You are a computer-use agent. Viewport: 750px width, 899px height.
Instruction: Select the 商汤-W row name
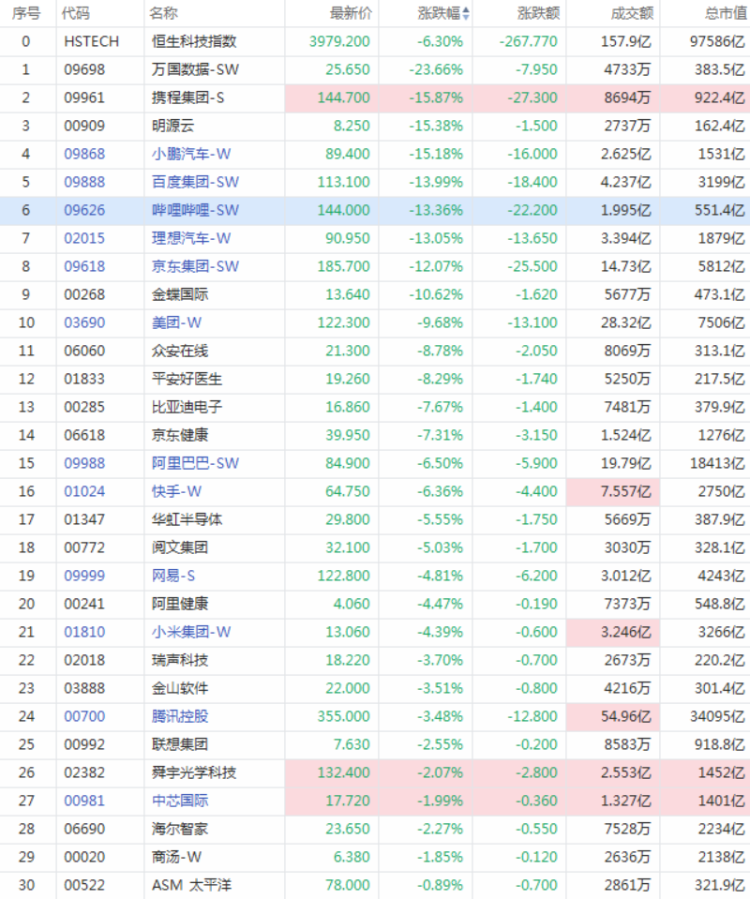tap(177, 857)
